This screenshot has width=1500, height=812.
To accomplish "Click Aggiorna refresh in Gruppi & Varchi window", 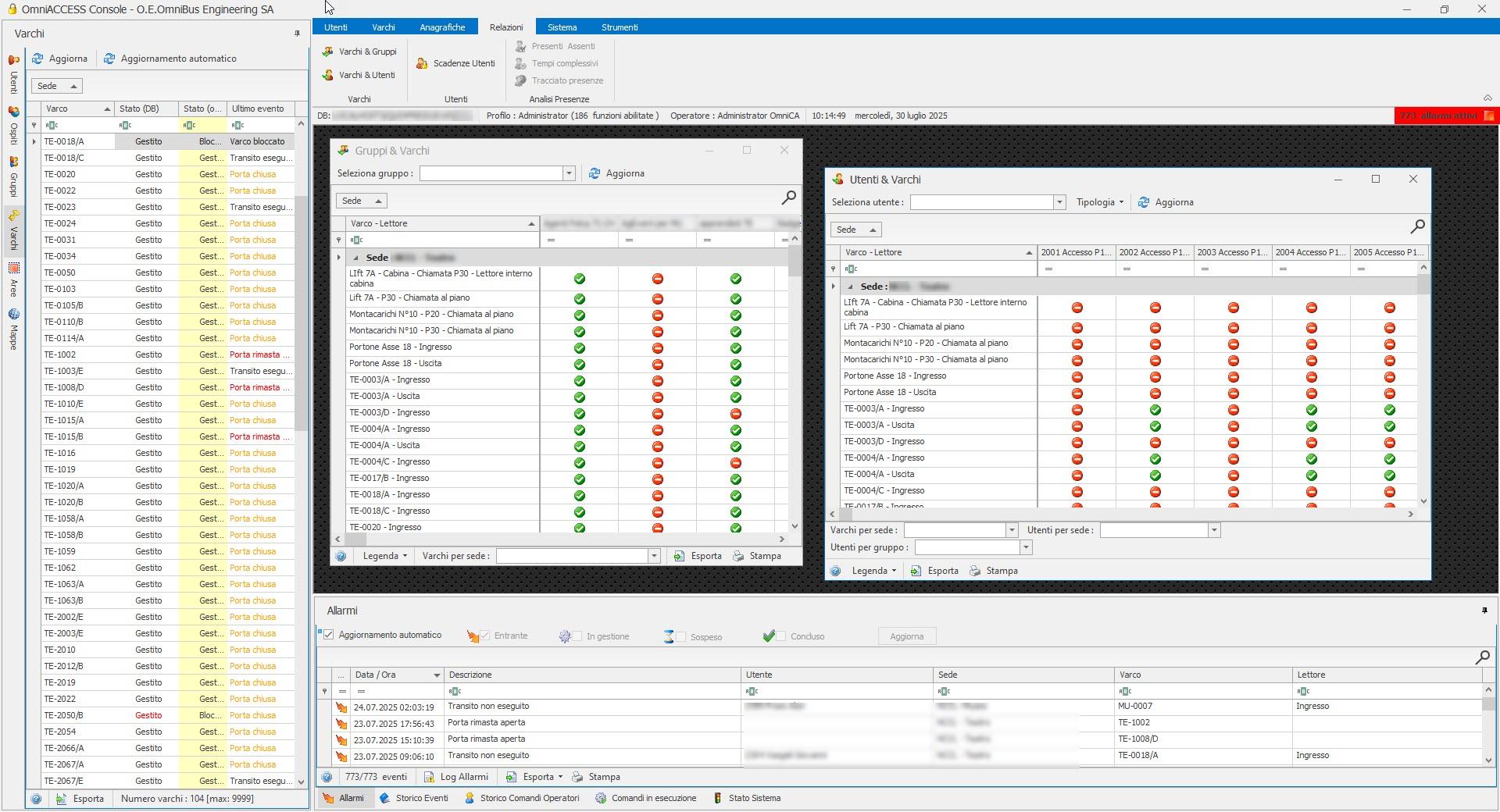I will [616, 173].
